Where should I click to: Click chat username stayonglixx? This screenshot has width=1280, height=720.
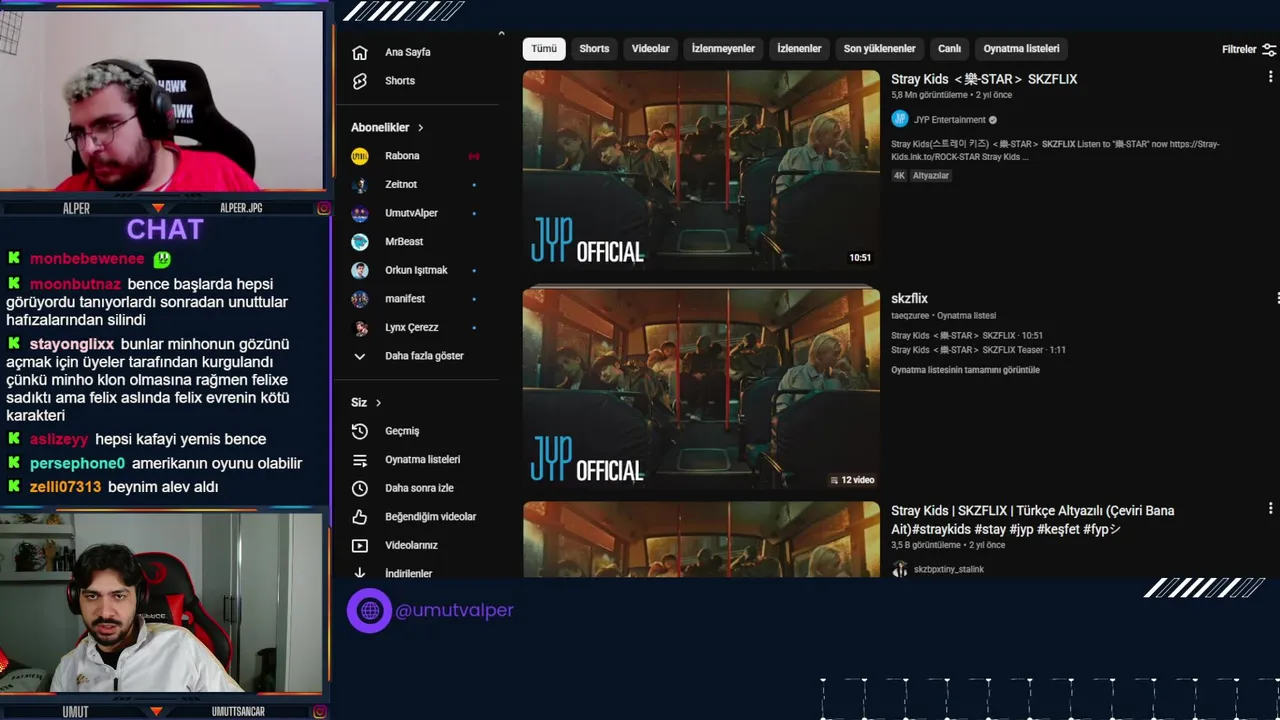tap(72, 344)
